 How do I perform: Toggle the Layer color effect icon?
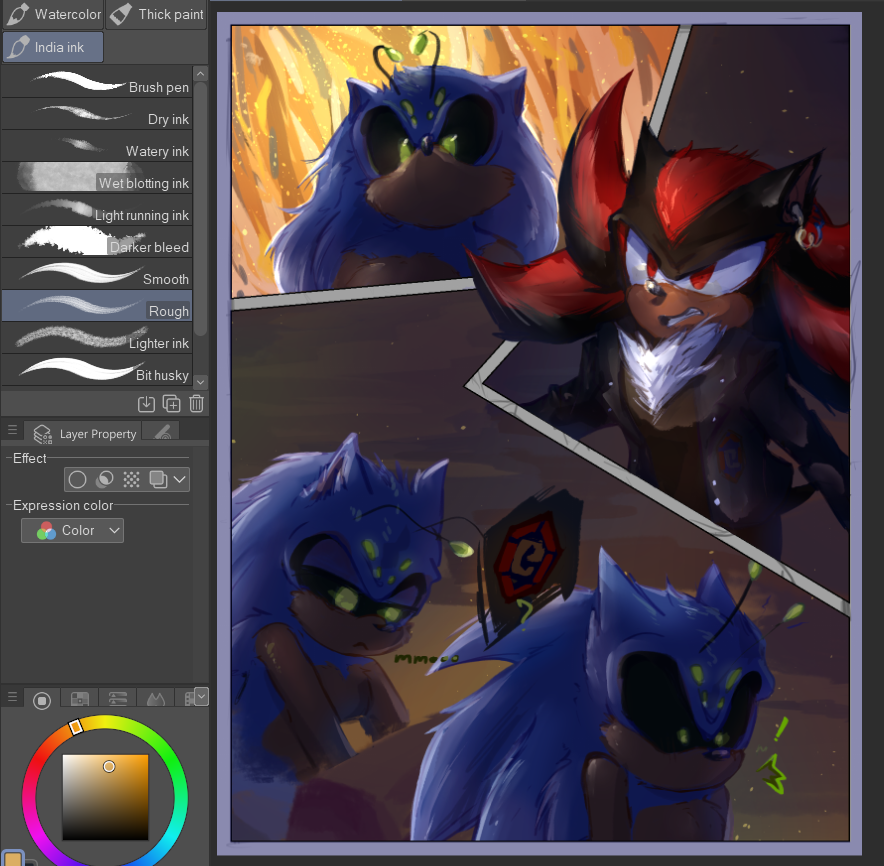tap(158, 480)
